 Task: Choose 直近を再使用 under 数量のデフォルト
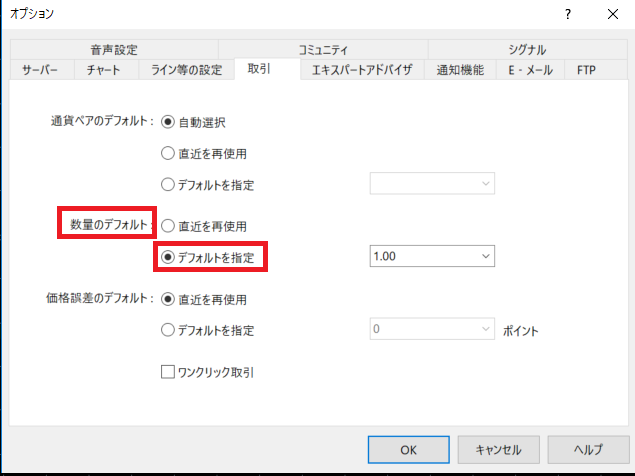168,226
